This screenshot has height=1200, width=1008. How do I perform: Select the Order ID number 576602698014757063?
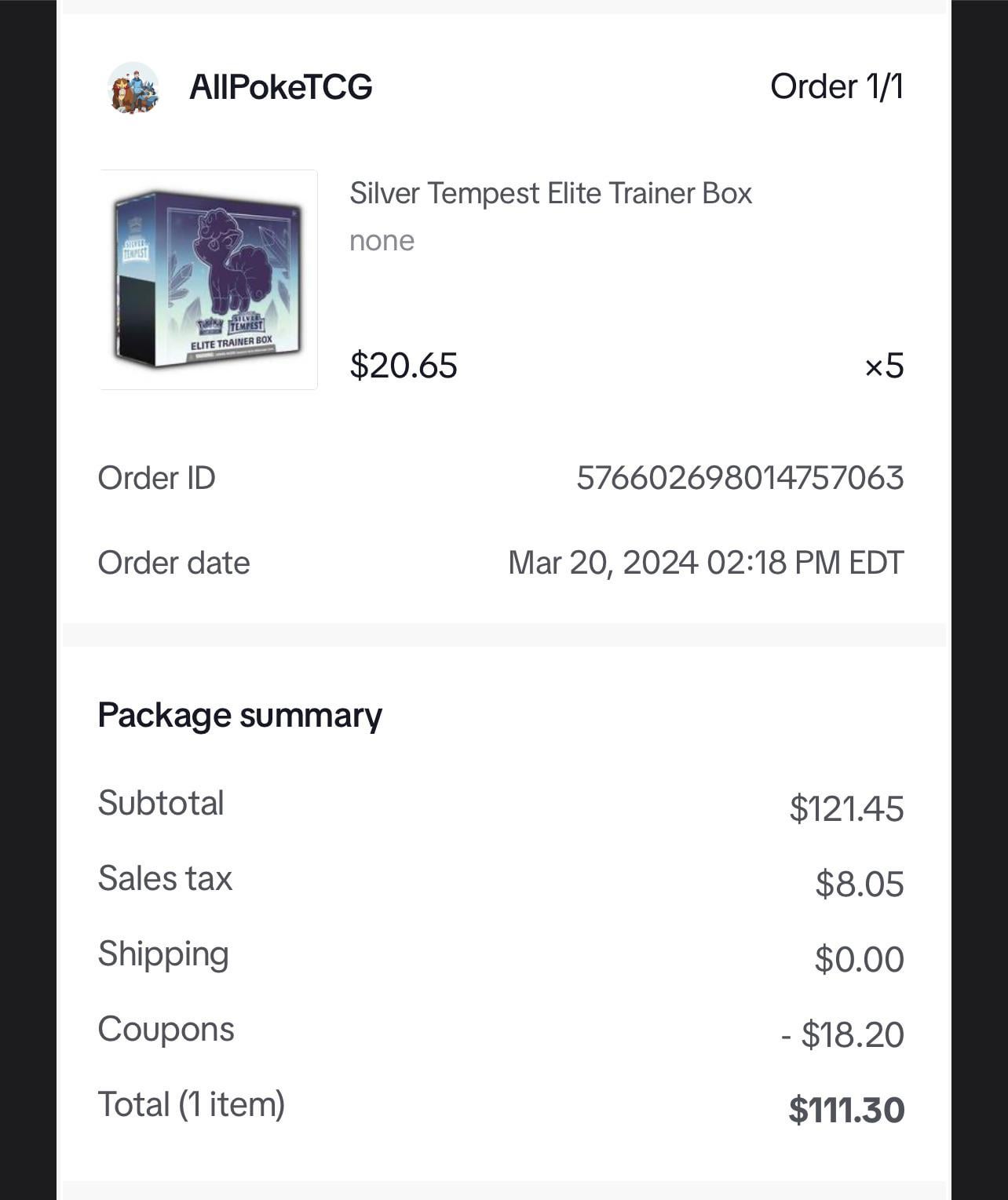pyautogui.click(x=740, y=478)
